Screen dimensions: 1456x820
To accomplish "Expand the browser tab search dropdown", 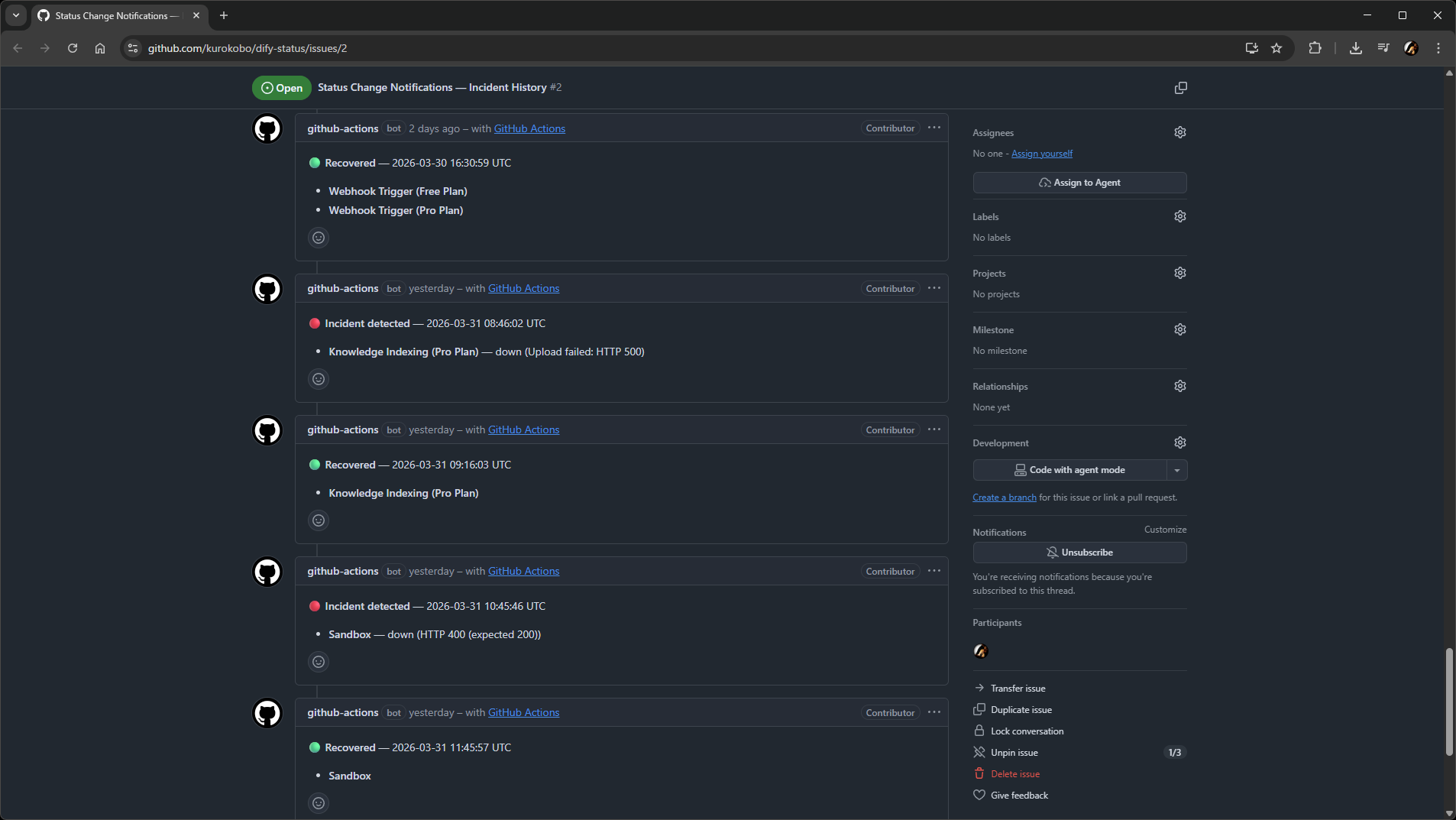I will click(16, 15).
